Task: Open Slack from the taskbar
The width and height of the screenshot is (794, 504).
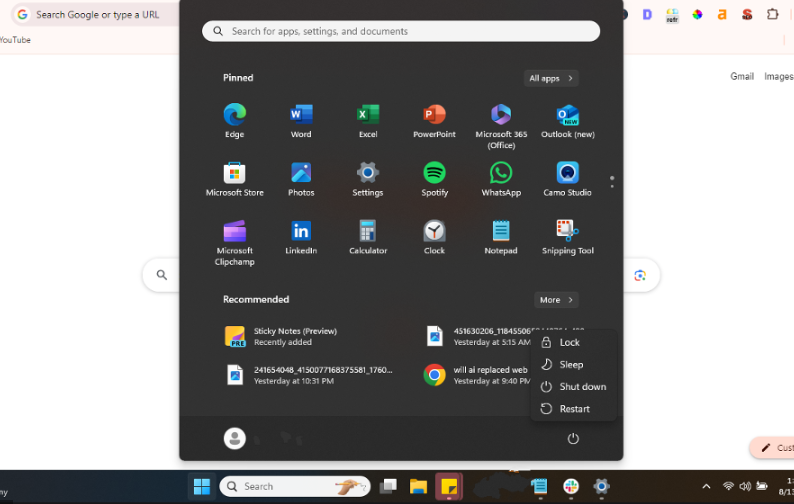Action: pos(571,486)
